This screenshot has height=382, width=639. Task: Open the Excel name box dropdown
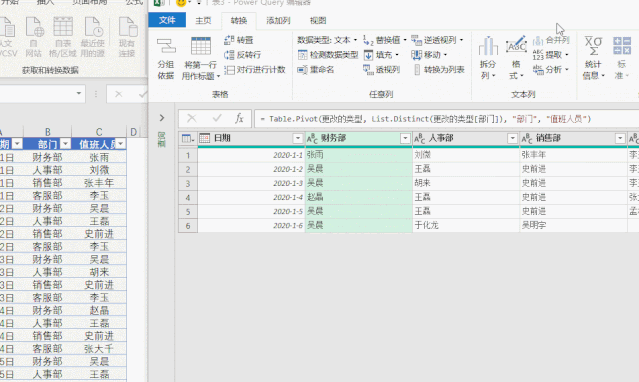click(x=79, y=93)
